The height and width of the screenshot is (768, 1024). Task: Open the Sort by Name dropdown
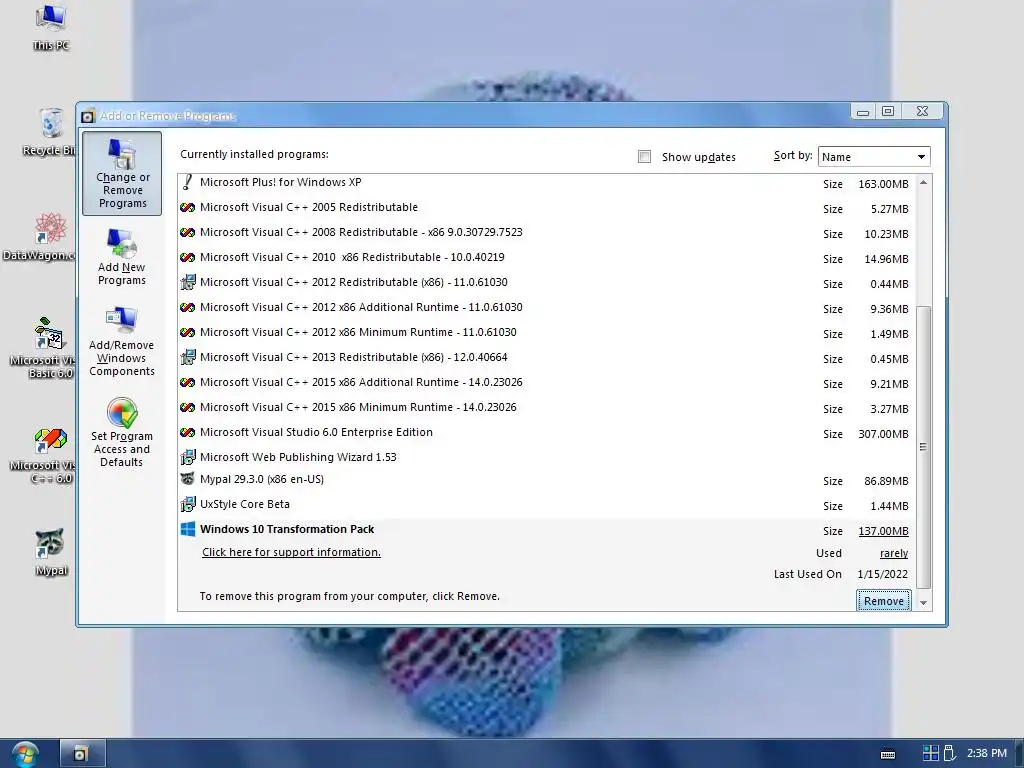coord(874,157)
